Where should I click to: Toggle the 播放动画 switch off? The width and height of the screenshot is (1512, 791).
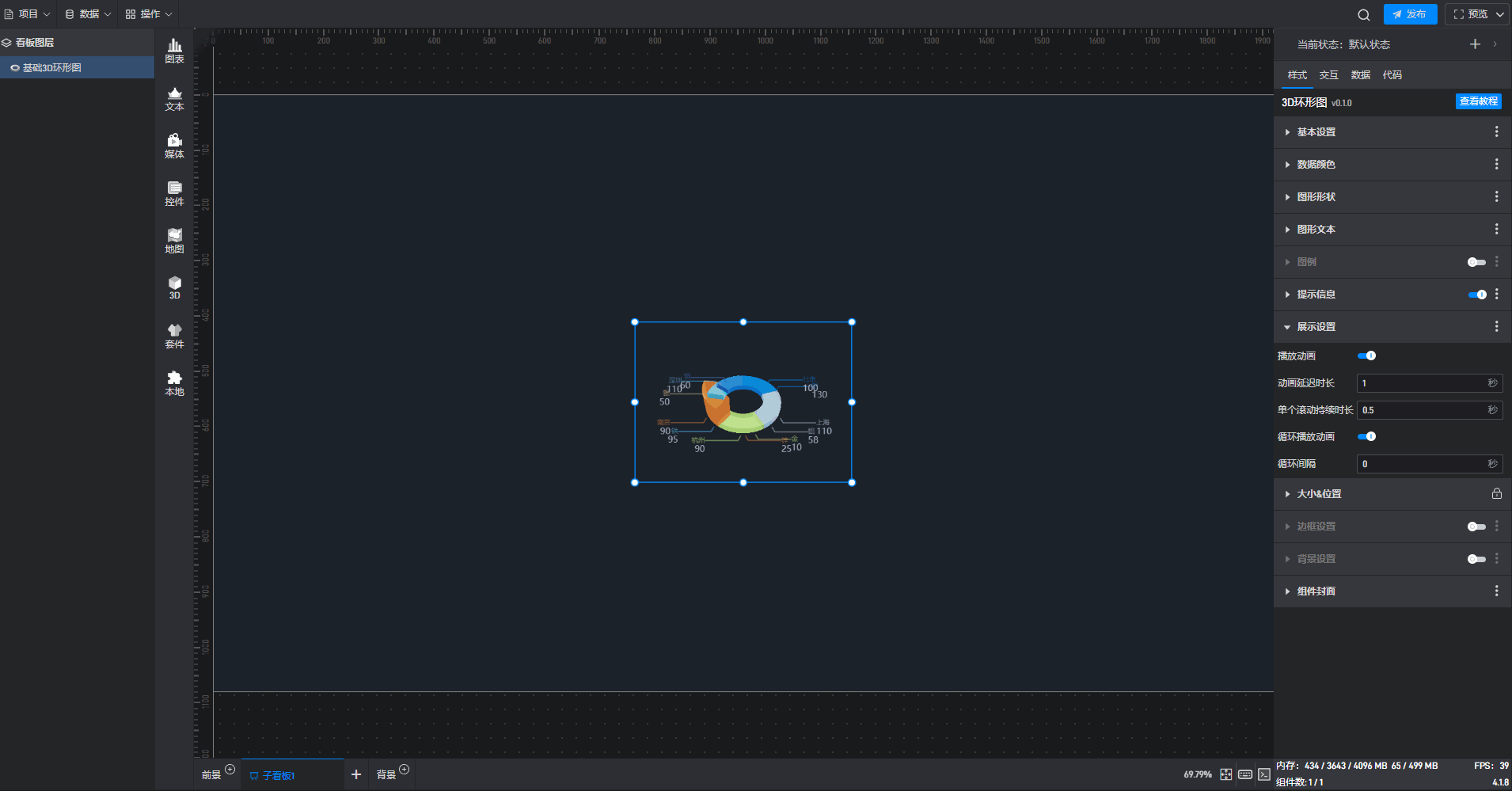point(1366,356)
